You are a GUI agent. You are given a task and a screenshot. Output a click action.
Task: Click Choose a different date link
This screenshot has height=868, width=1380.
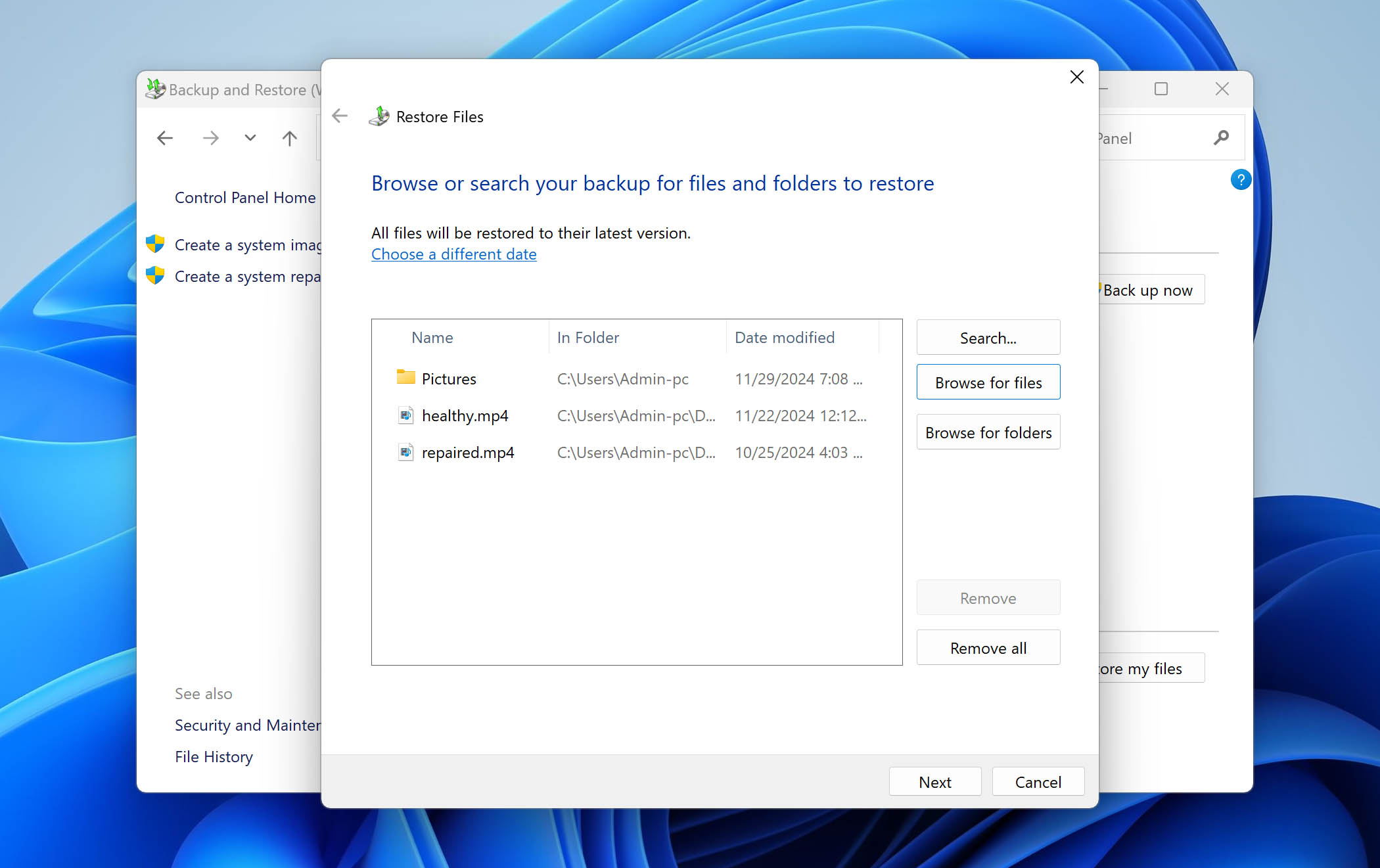454,253
